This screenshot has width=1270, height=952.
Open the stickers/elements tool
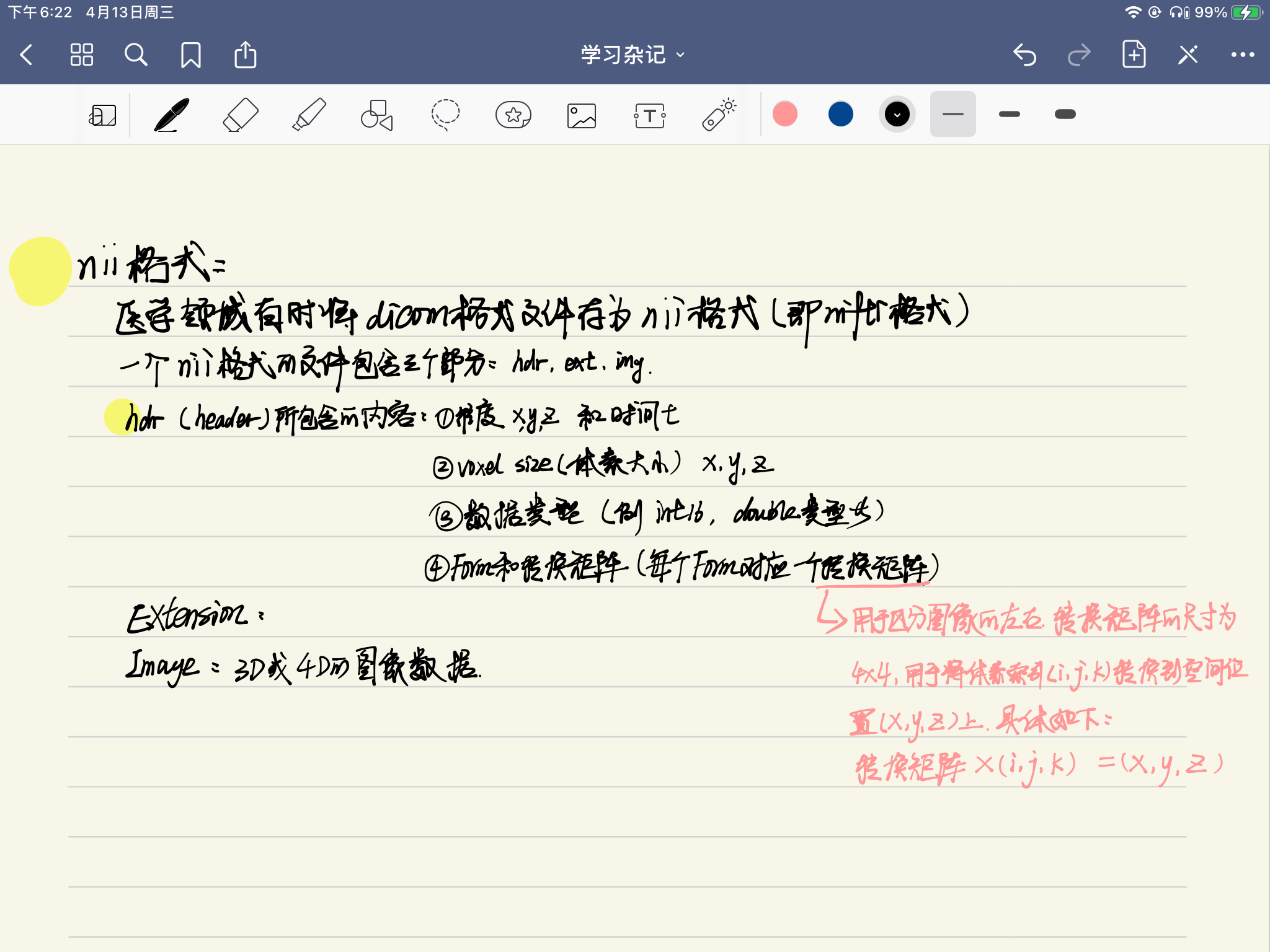tap(513, 114)
